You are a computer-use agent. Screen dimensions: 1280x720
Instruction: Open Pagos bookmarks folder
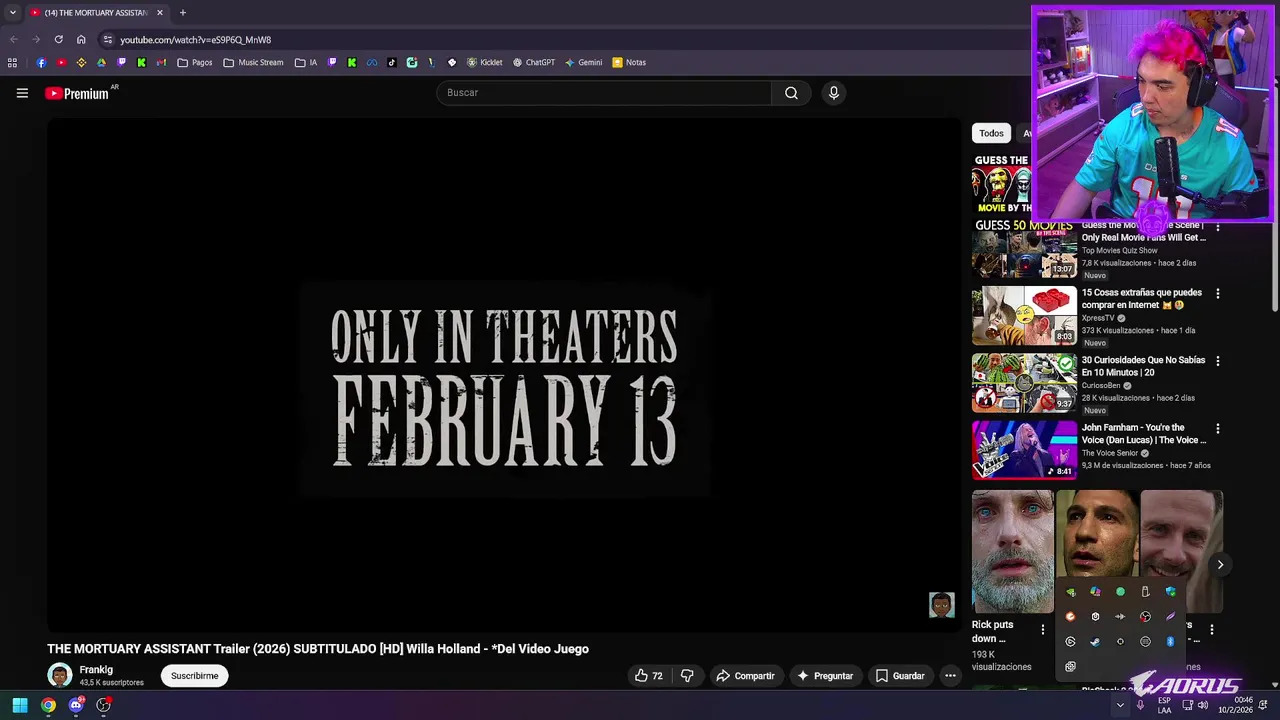point(195,62)
